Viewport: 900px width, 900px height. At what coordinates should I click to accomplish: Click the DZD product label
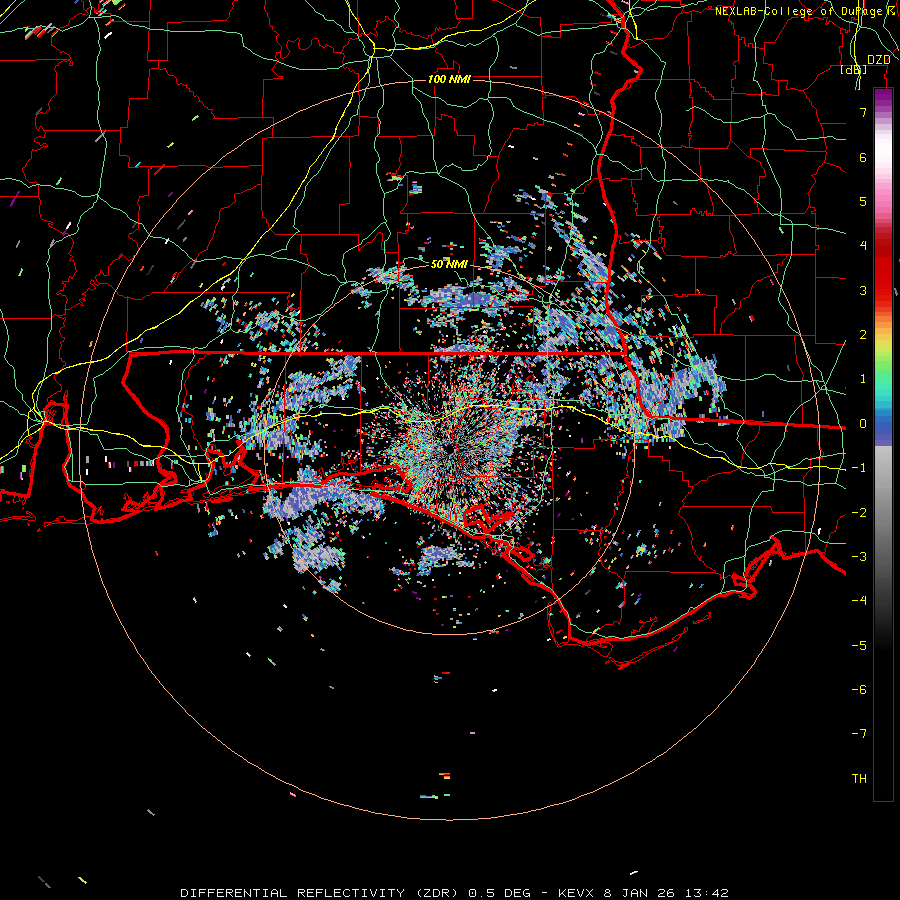(878, 60)
